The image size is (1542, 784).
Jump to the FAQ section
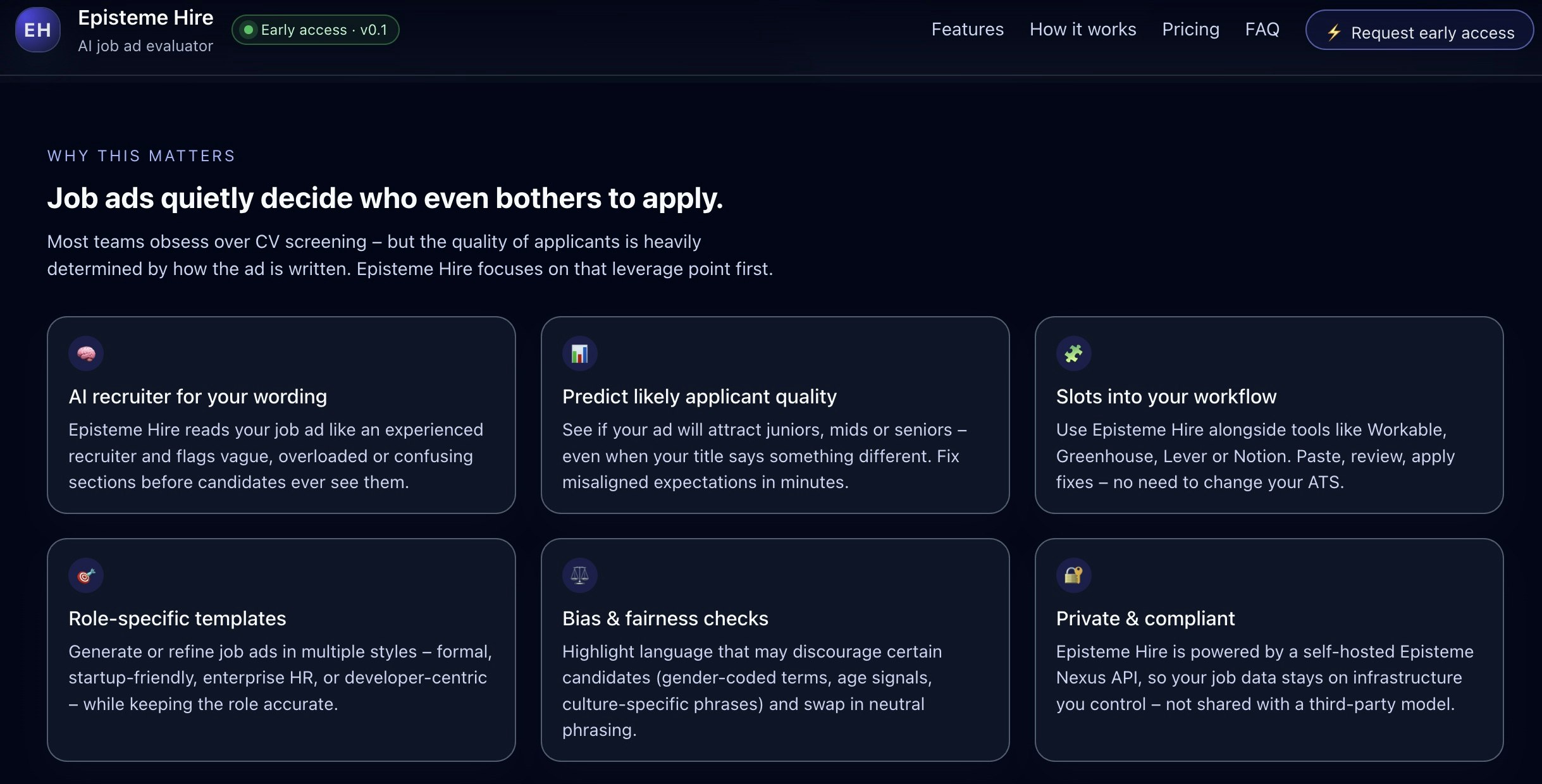1262,29
